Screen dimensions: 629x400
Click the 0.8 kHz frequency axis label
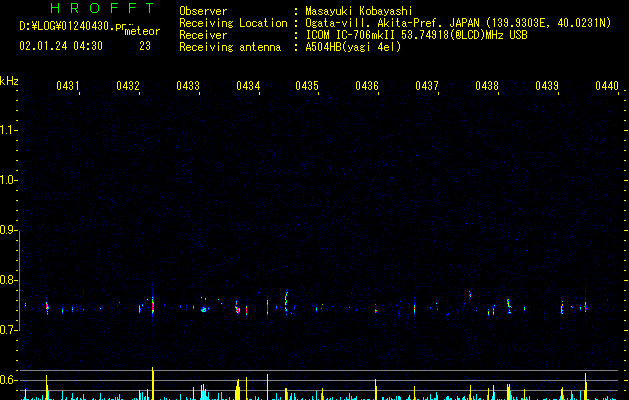point(8,280)
